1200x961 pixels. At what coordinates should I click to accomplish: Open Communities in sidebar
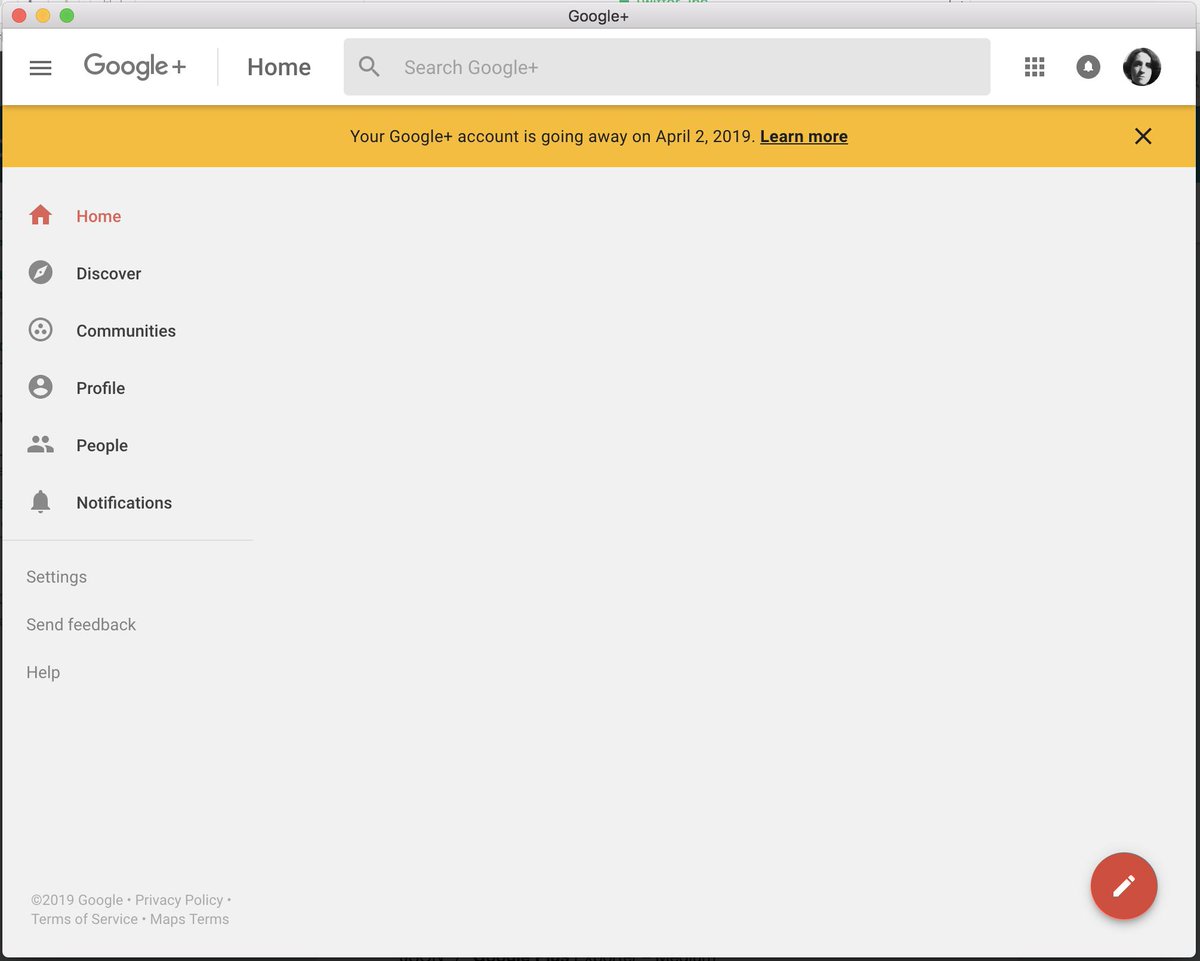128,331
